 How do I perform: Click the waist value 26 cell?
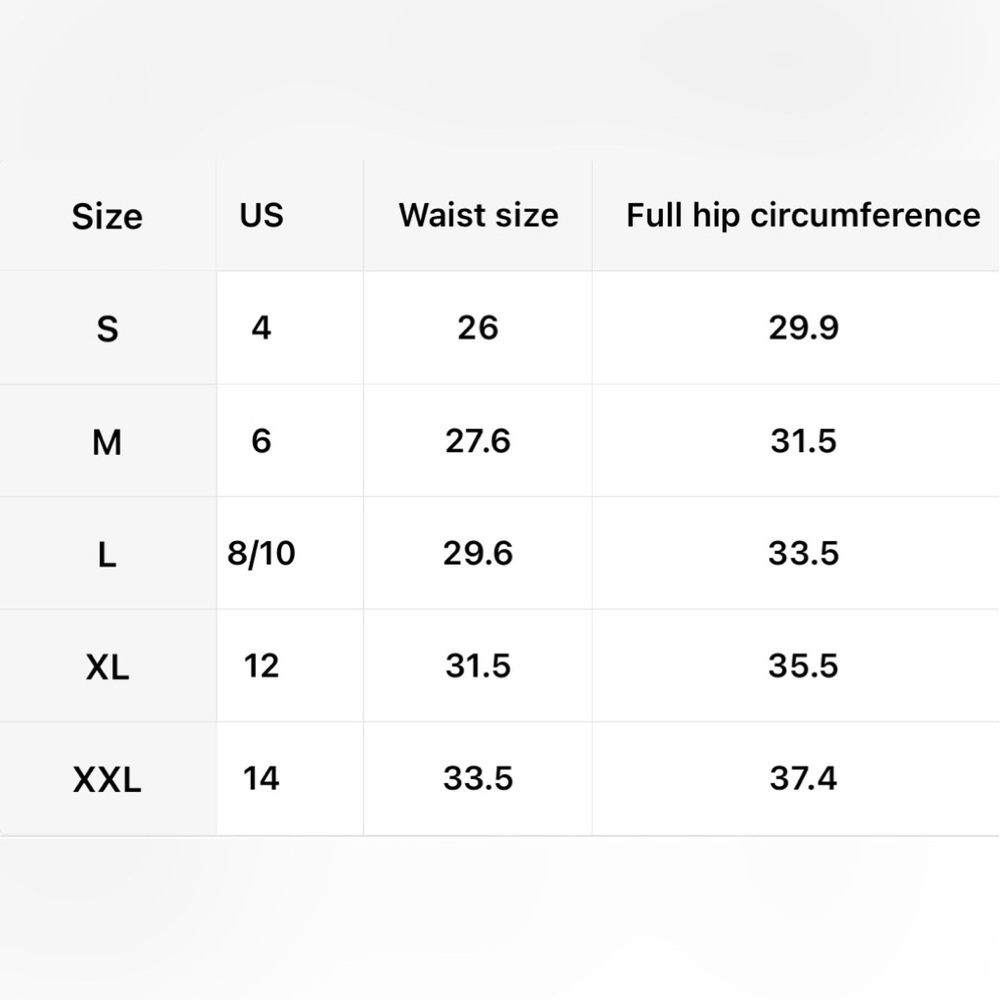point(478,328)
